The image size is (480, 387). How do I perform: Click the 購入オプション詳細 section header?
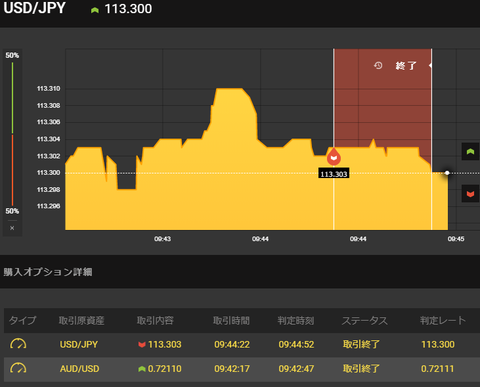pyautogui.click(x=48, y=272)
